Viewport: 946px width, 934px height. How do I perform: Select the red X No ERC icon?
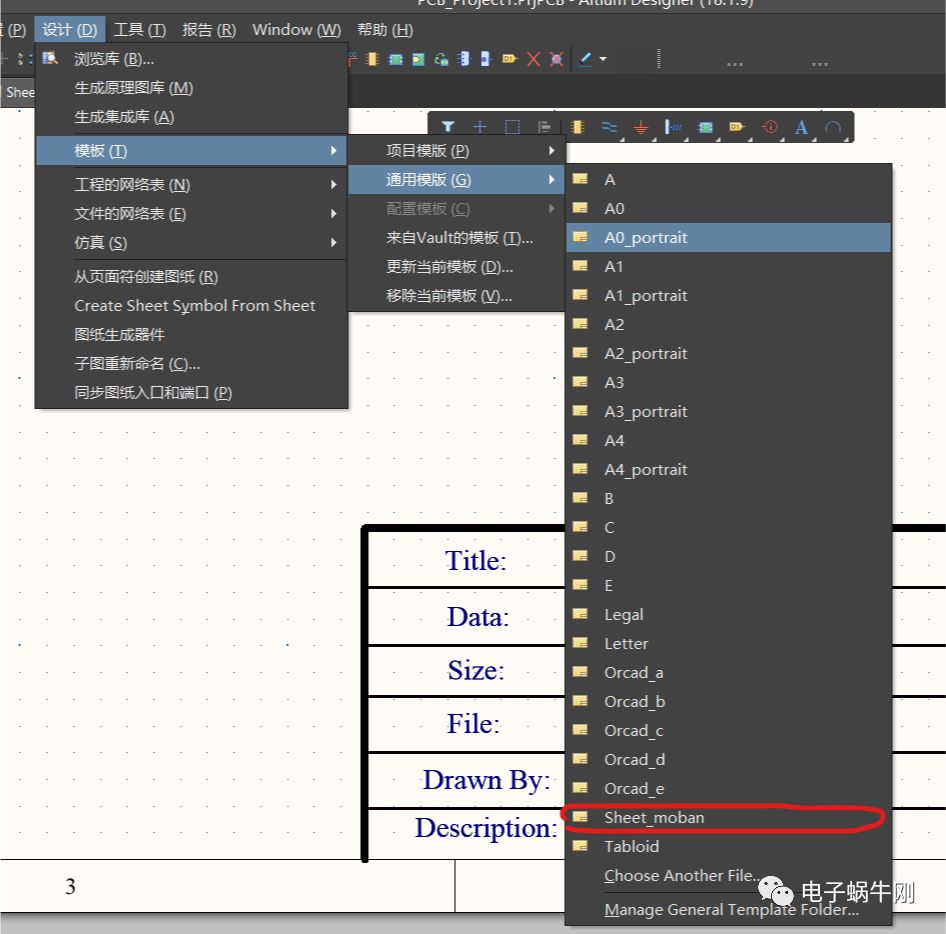click(533, 59)
